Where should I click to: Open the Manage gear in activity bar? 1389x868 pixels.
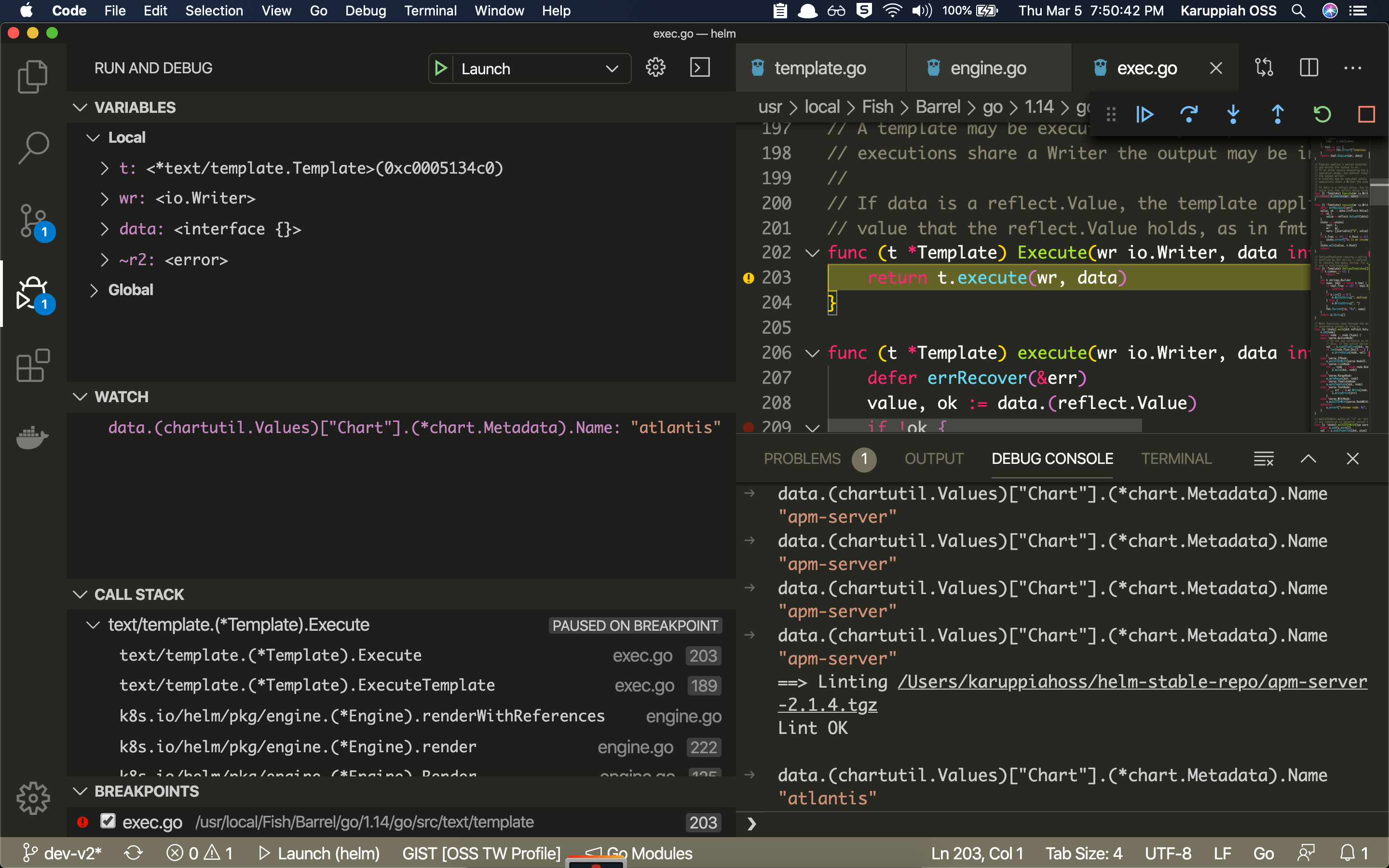[x=33, y=798]
